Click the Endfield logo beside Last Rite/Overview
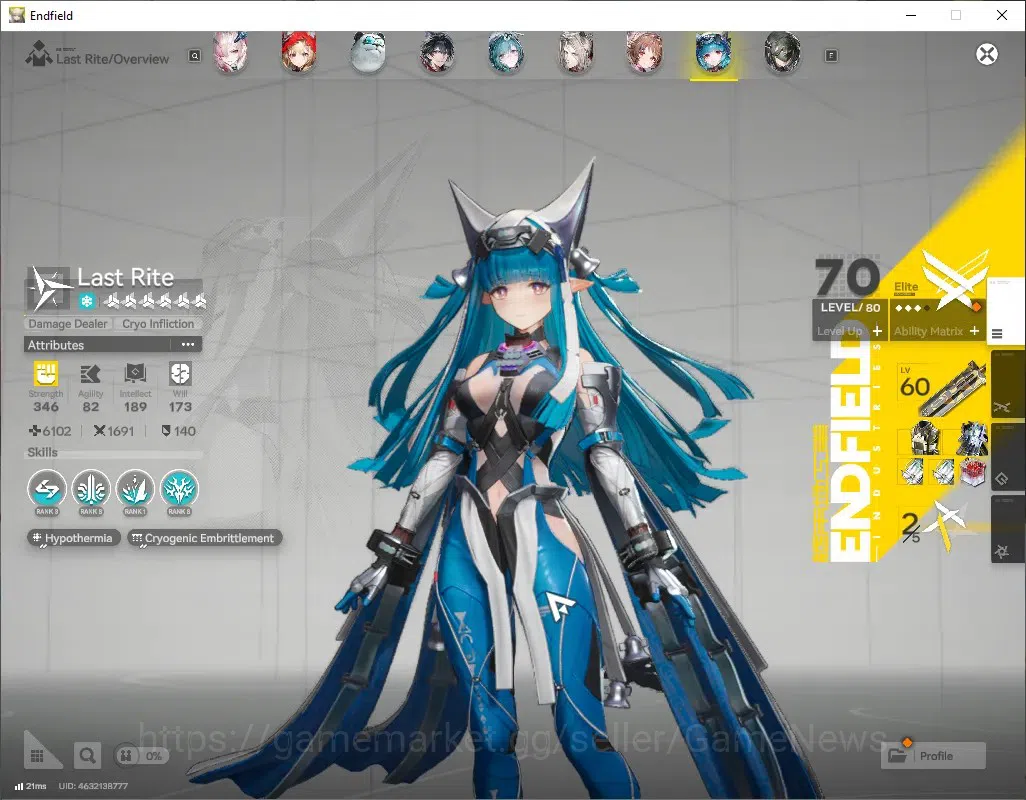This screenshot has height=800, width=1026. [x=38, y=54]
